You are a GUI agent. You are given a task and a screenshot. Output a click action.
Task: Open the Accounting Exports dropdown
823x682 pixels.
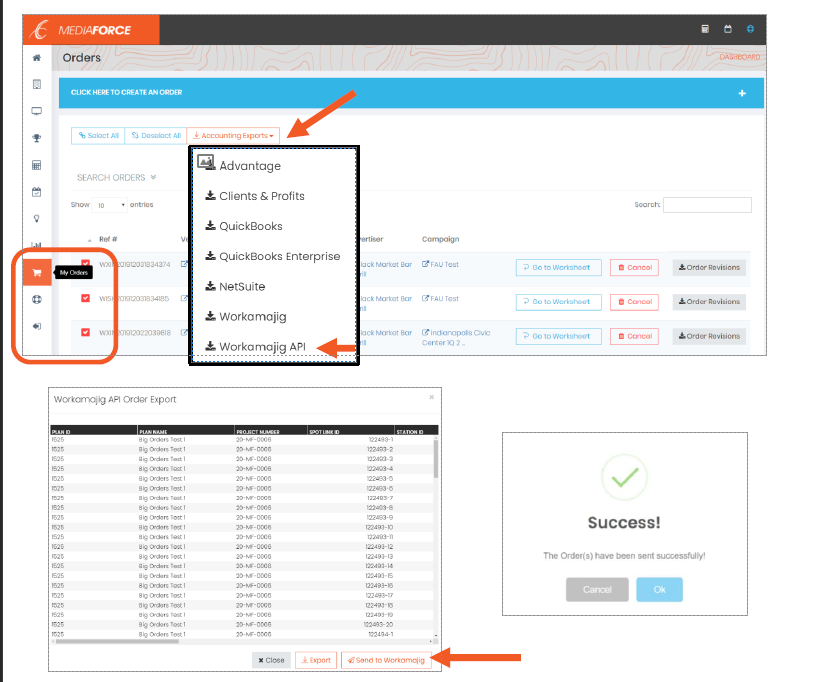(233, 135)
